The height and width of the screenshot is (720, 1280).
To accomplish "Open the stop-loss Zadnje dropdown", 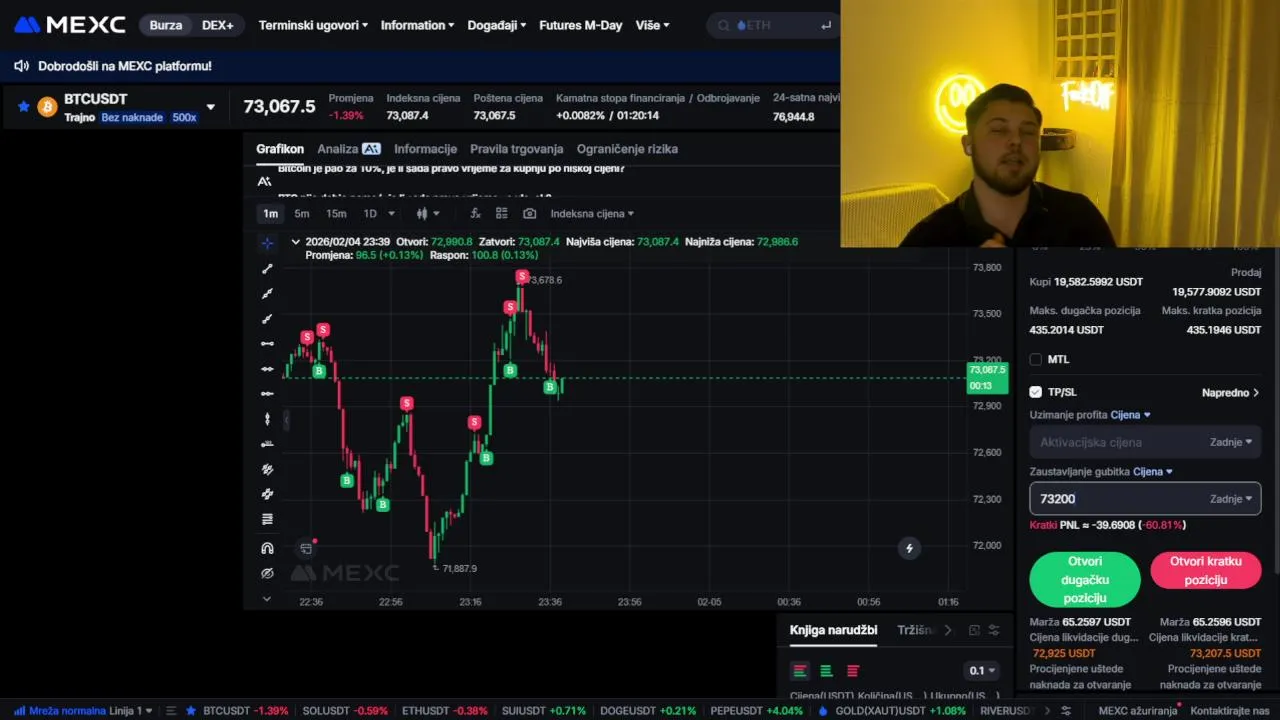I will (x=1231, y=499).
